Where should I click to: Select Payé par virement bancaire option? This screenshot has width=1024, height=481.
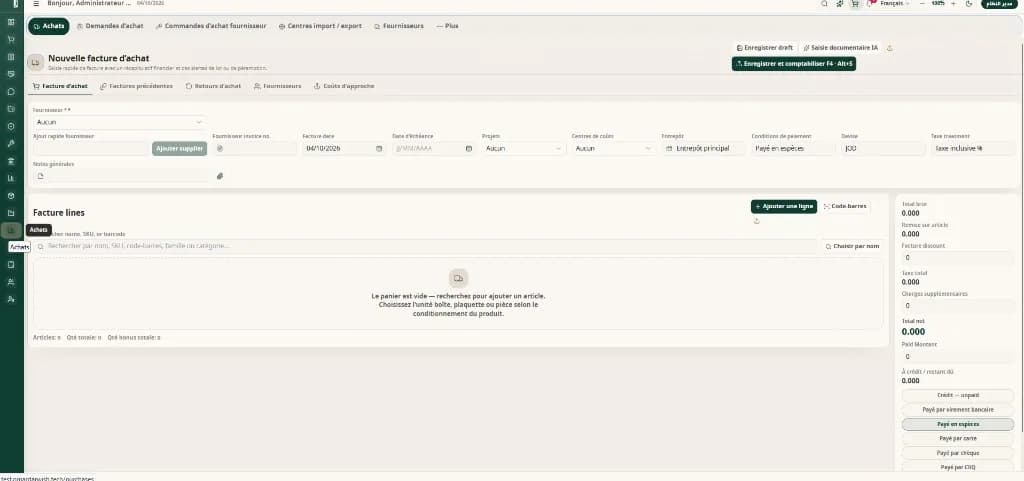point(957,409)
